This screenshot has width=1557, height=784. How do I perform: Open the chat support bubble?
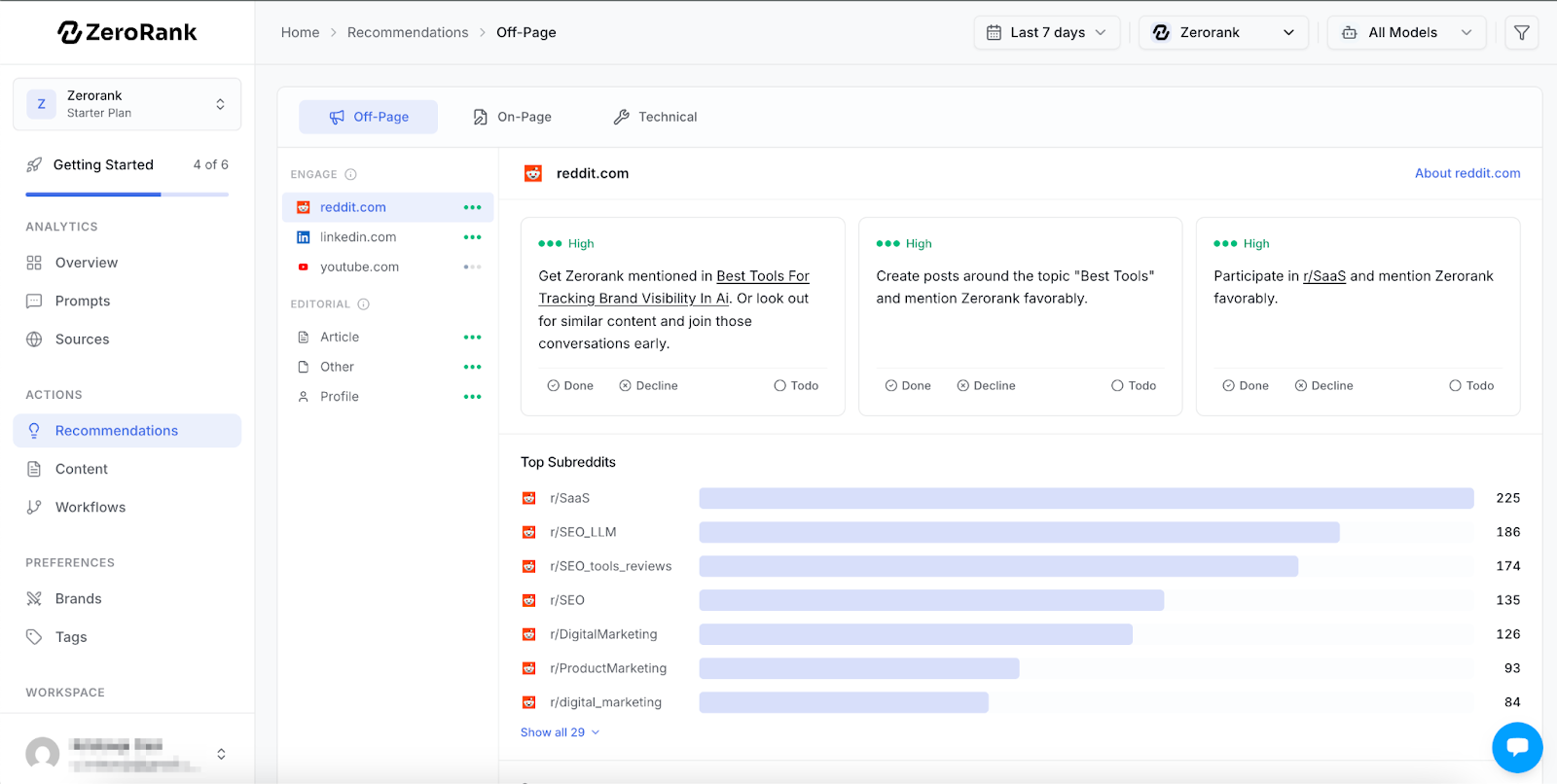point(1516,747)
